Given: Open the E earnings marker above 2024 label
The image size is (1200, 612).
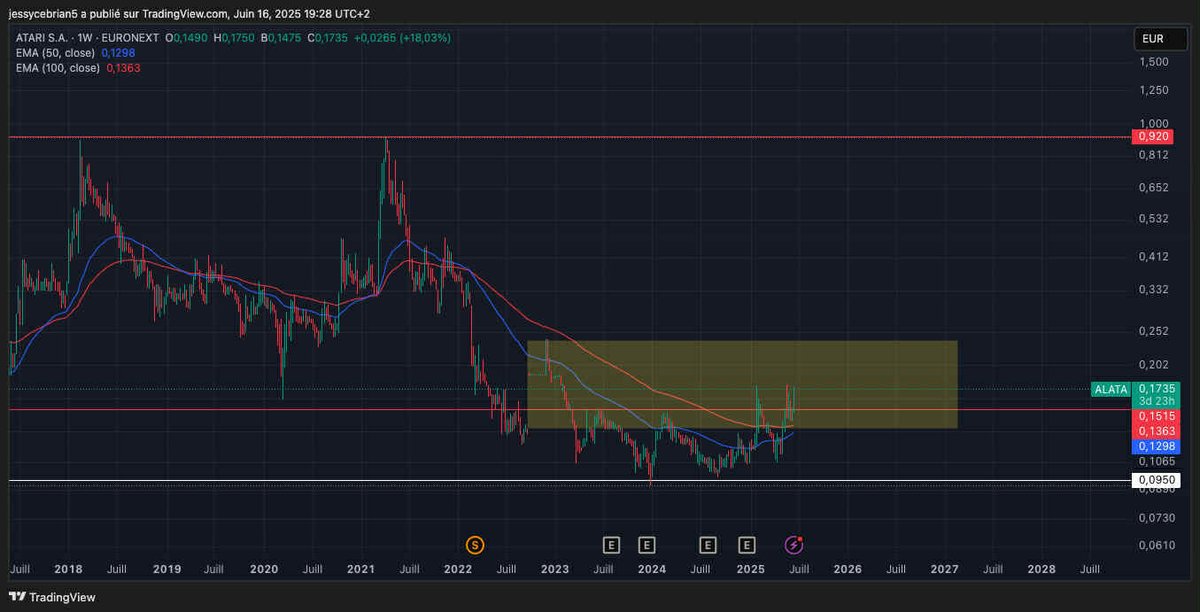Looking at the screenshot, I should point(647,545).
